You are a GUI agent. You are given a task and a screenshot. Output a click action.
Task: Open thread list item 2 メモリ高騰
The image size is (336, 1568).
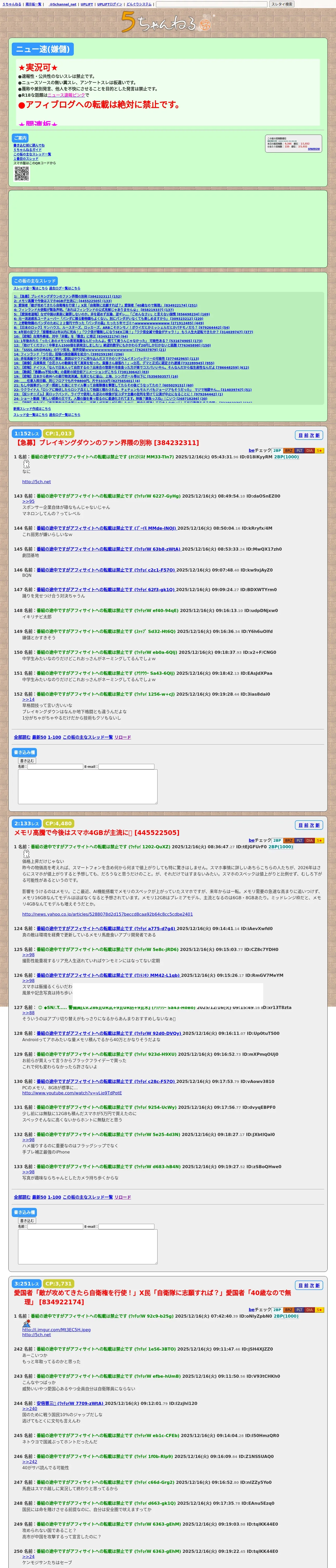tap(63, 301)
